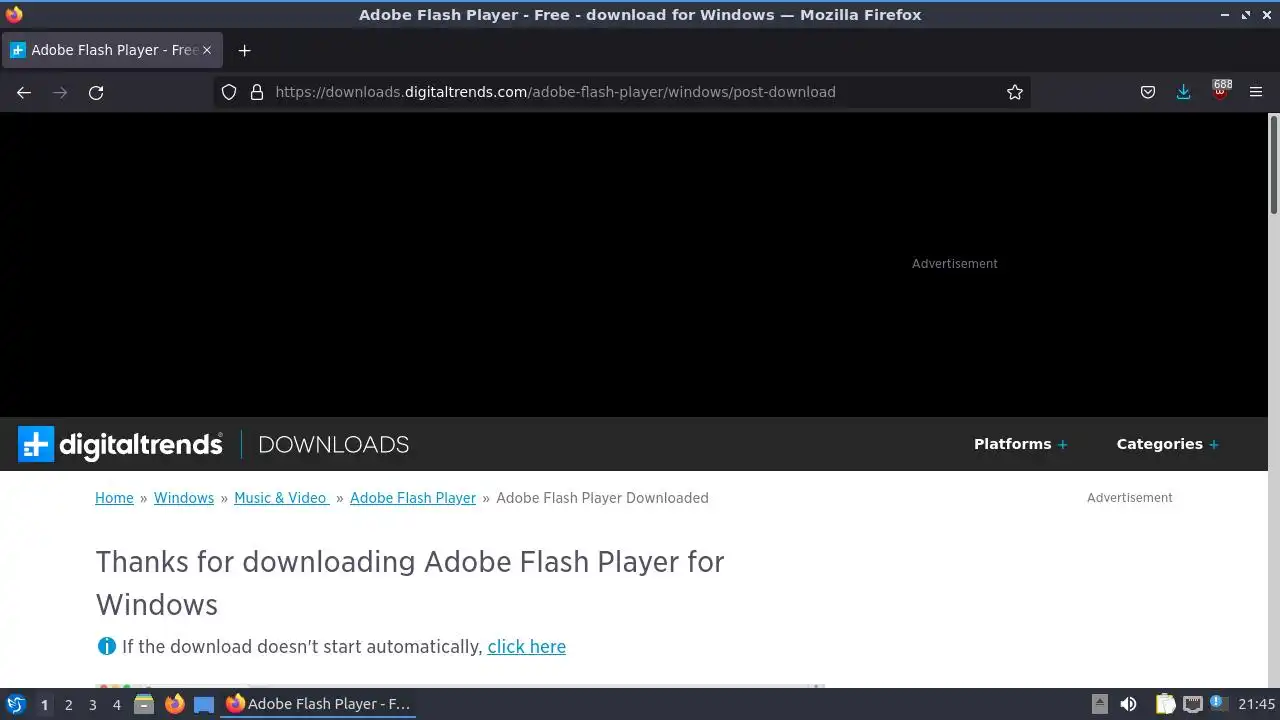Open the network connection tray icon

point(1192,704)
